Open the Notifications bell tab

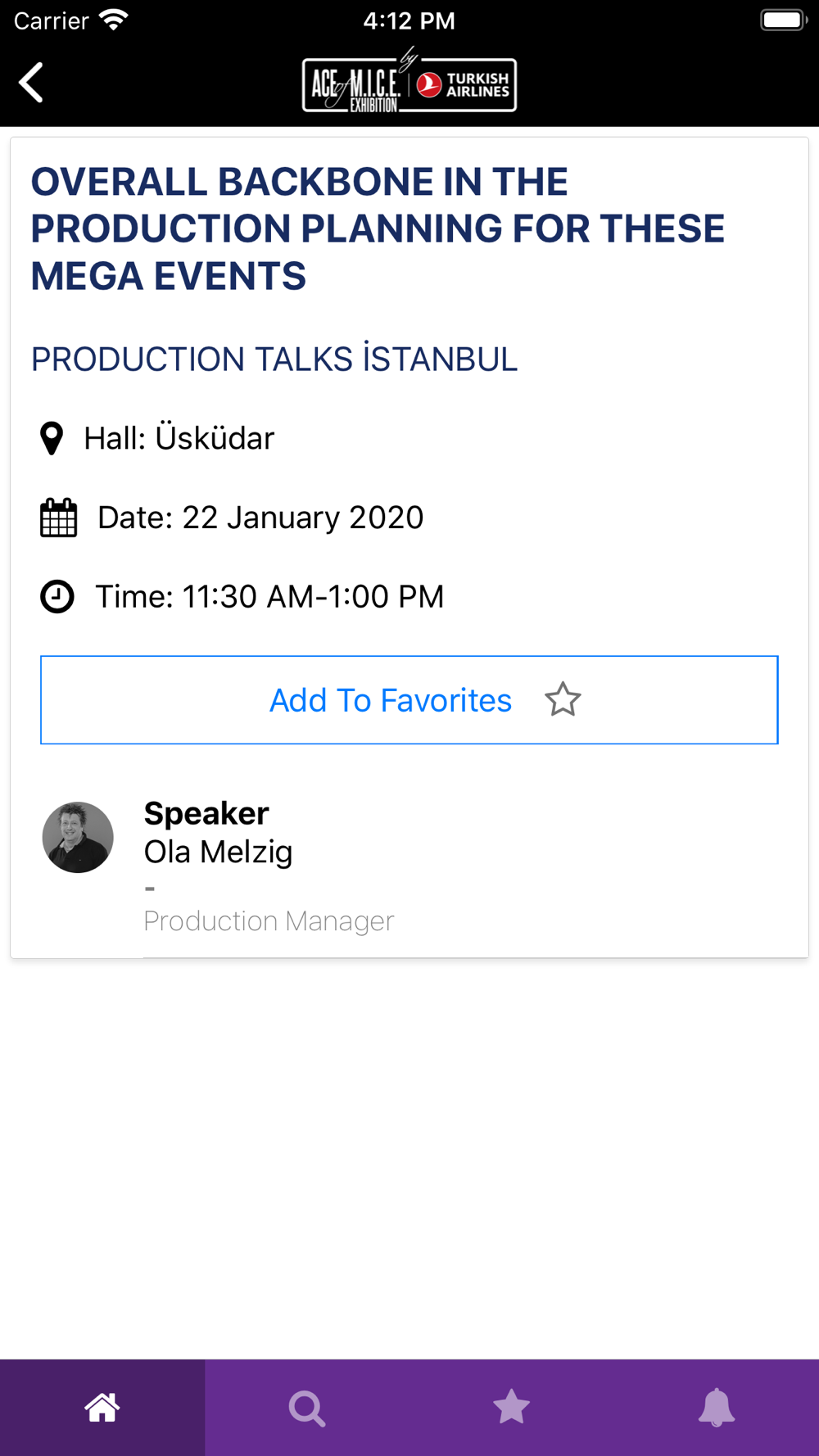pyautogui.click(x=717, y=1408)
